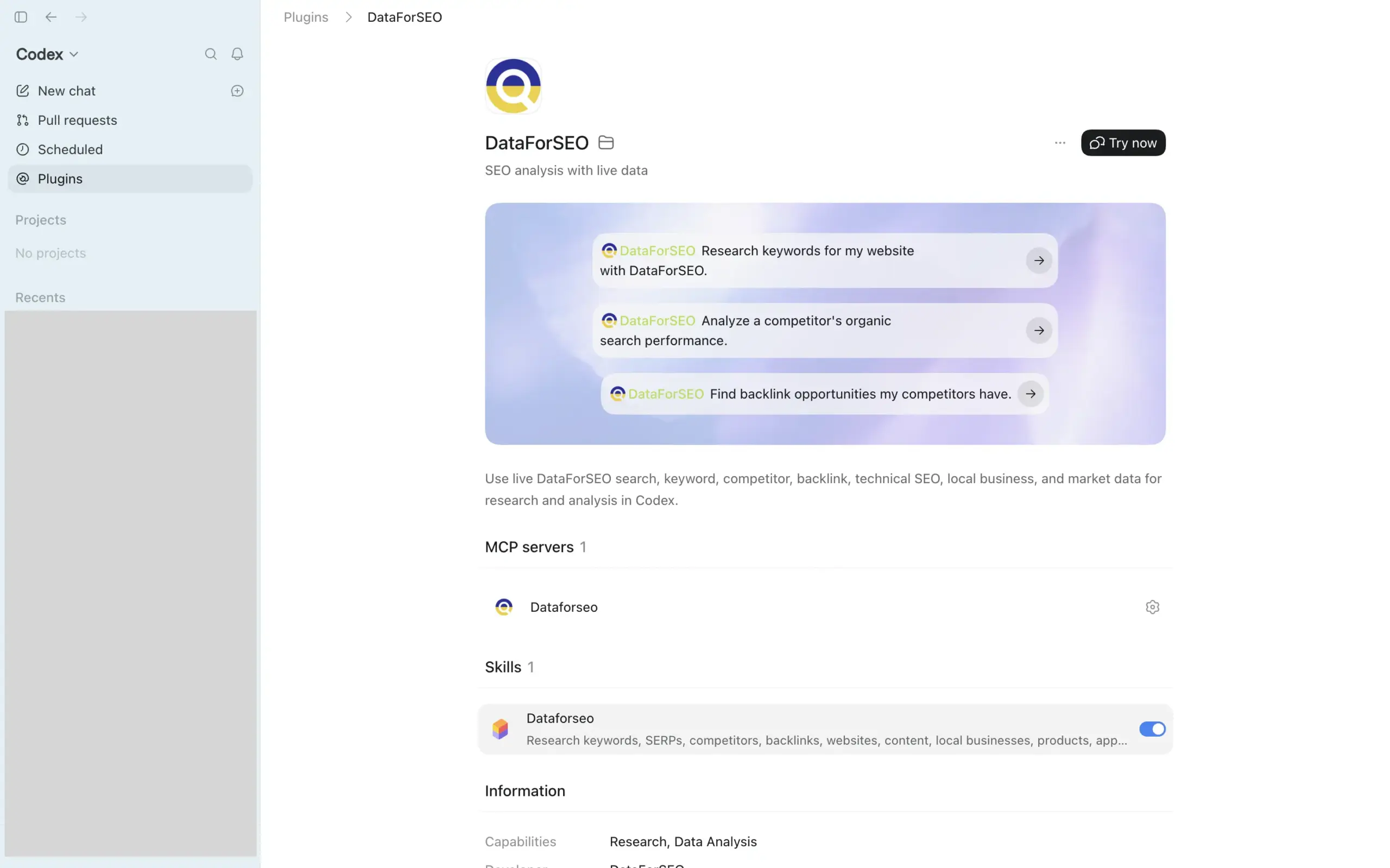This screenshot has width=1390, height=868.
Task: Click the Skills heading
Action: (503, 667)
